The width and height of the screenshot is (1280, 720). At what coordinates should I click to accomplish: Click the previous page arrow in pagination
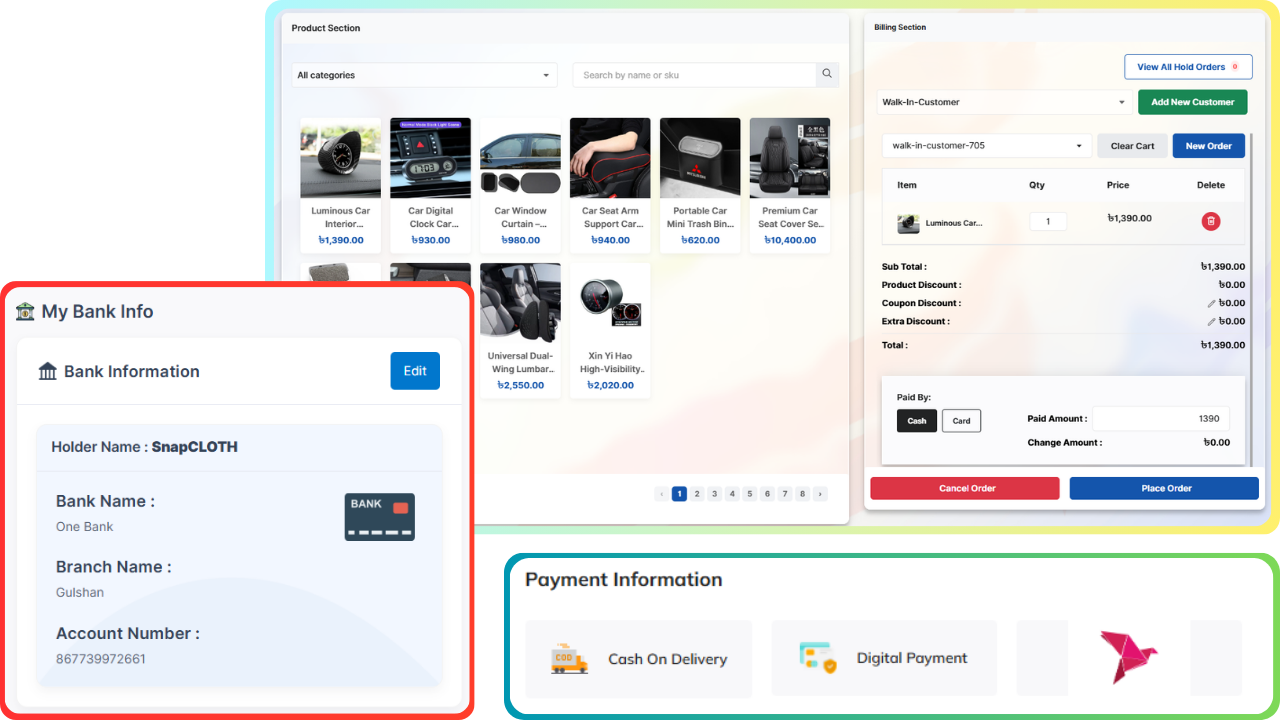(661, 494)
